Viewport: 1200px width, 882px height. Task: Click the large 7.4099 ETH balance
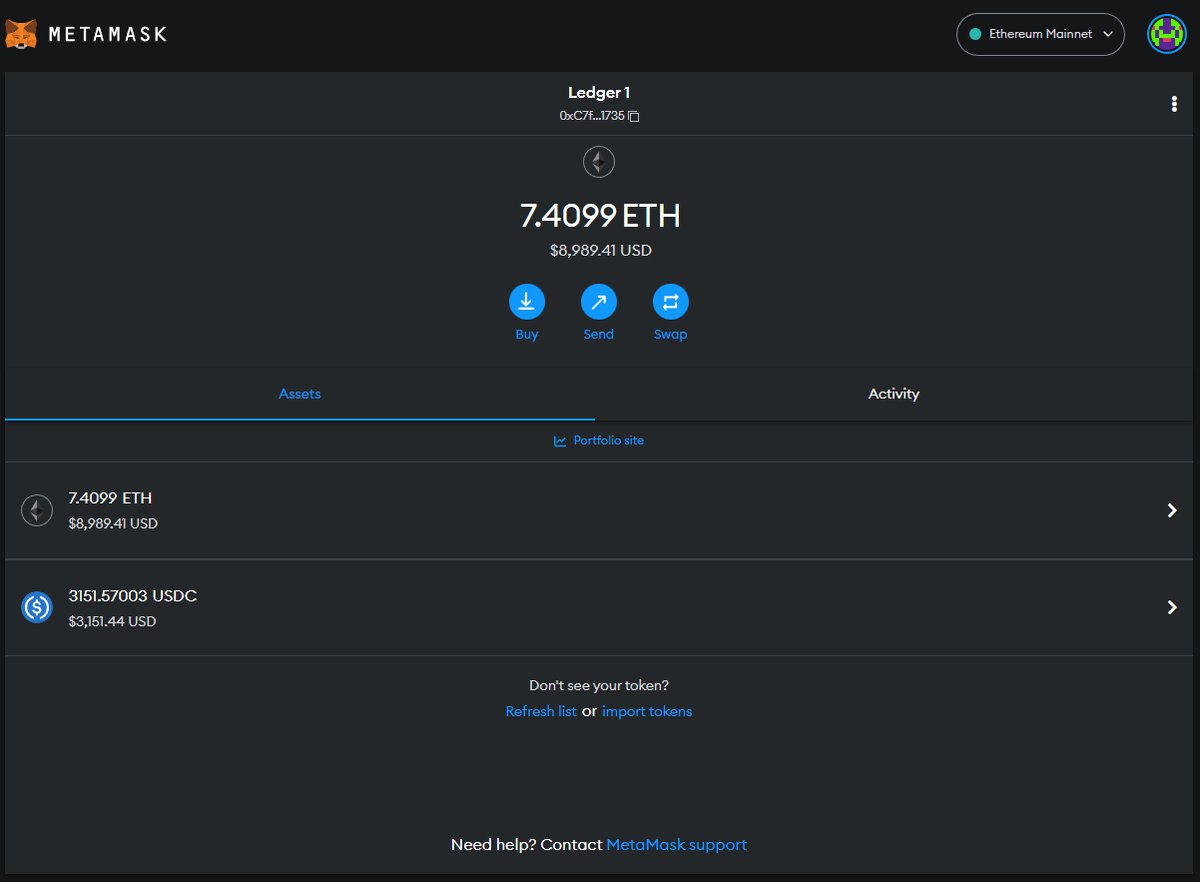coord(600,215)
